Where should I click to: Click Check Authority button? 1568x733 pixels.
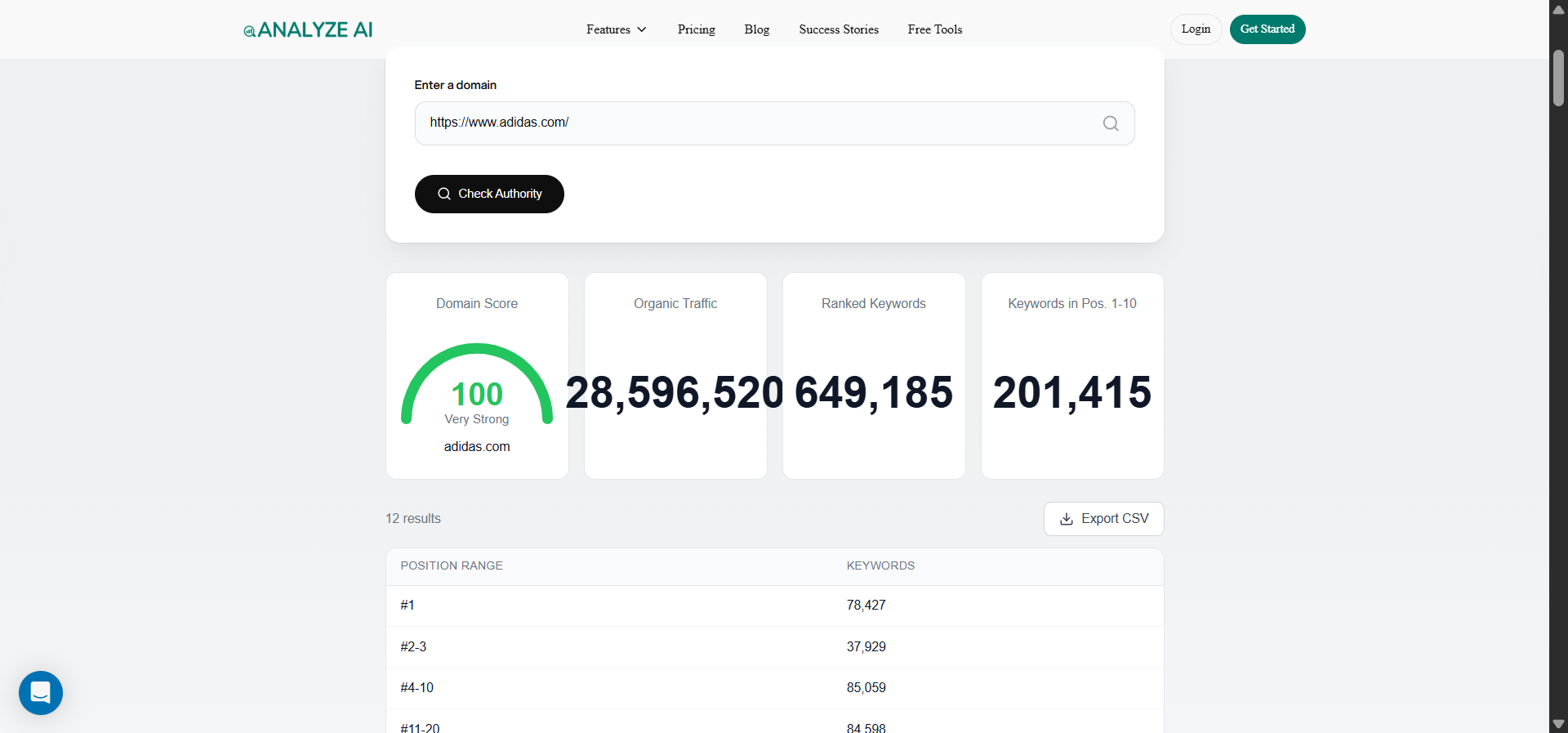tap(489, 194)
